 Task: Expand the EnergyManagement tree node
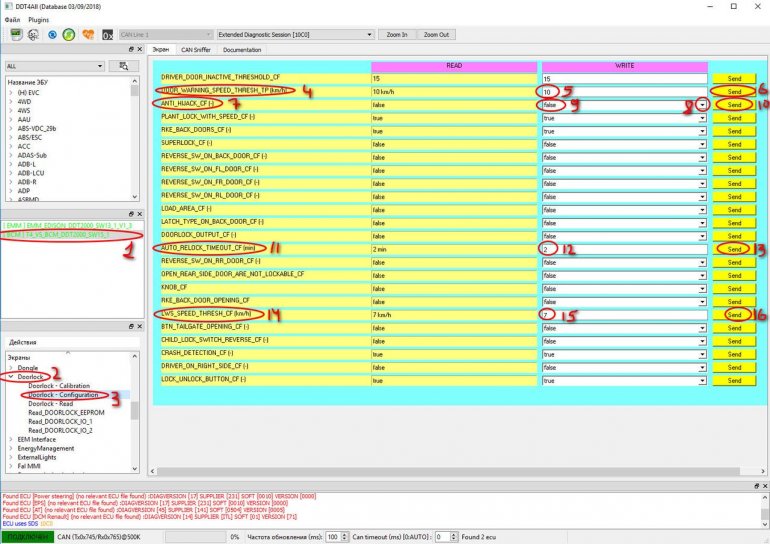pyautogui.click(x=9, y=448)
